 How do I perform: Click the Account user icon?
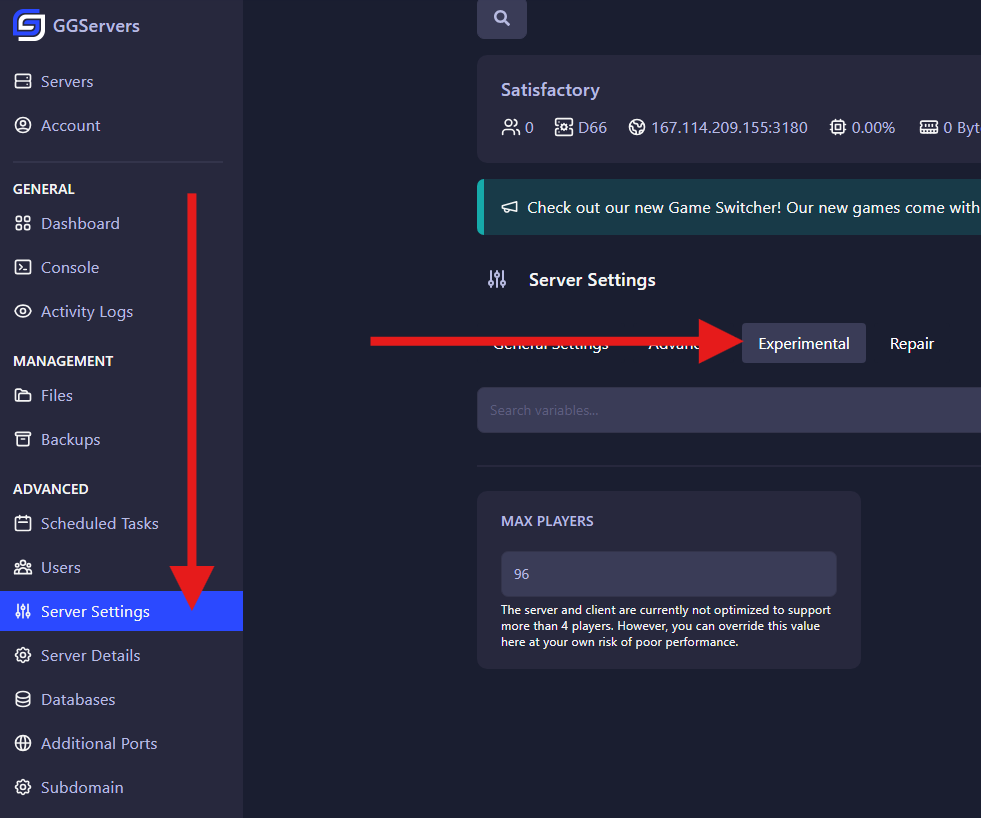pyautogui.click(x=23, y=126)
